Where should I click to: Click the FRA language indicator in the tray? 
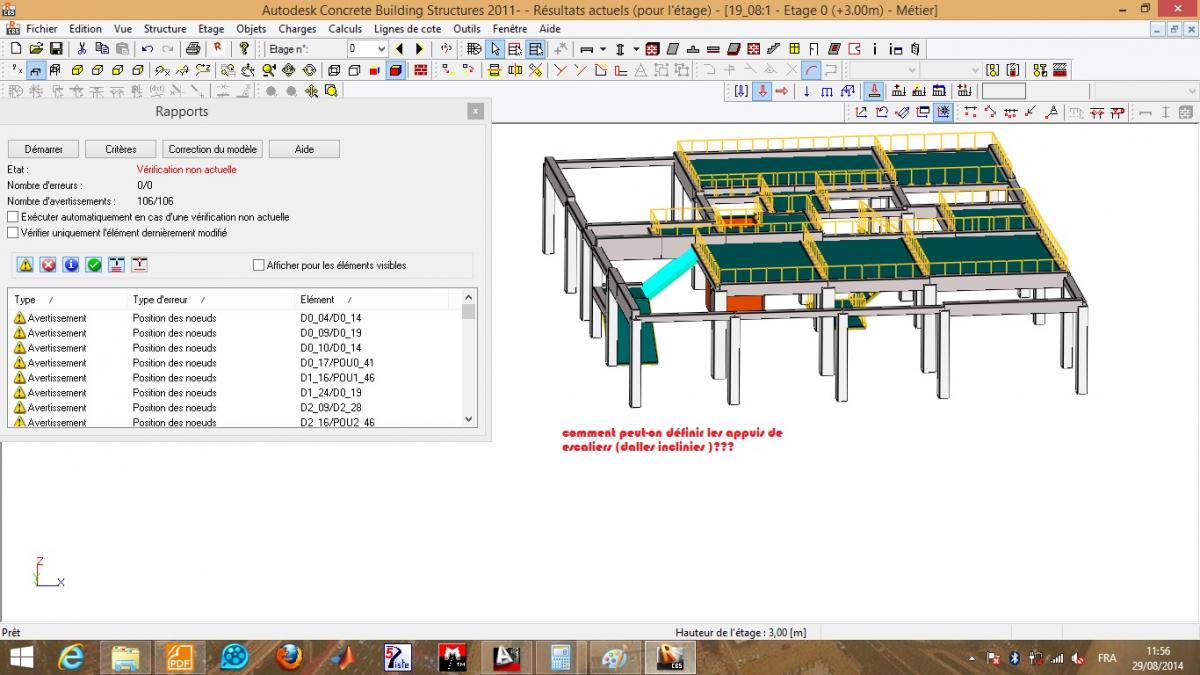click(1107, 658)
